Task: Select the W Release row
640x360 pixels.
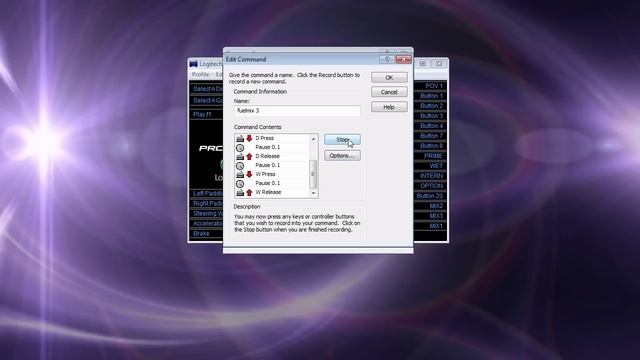Action: pyautogui.click(x=272, y=192)
